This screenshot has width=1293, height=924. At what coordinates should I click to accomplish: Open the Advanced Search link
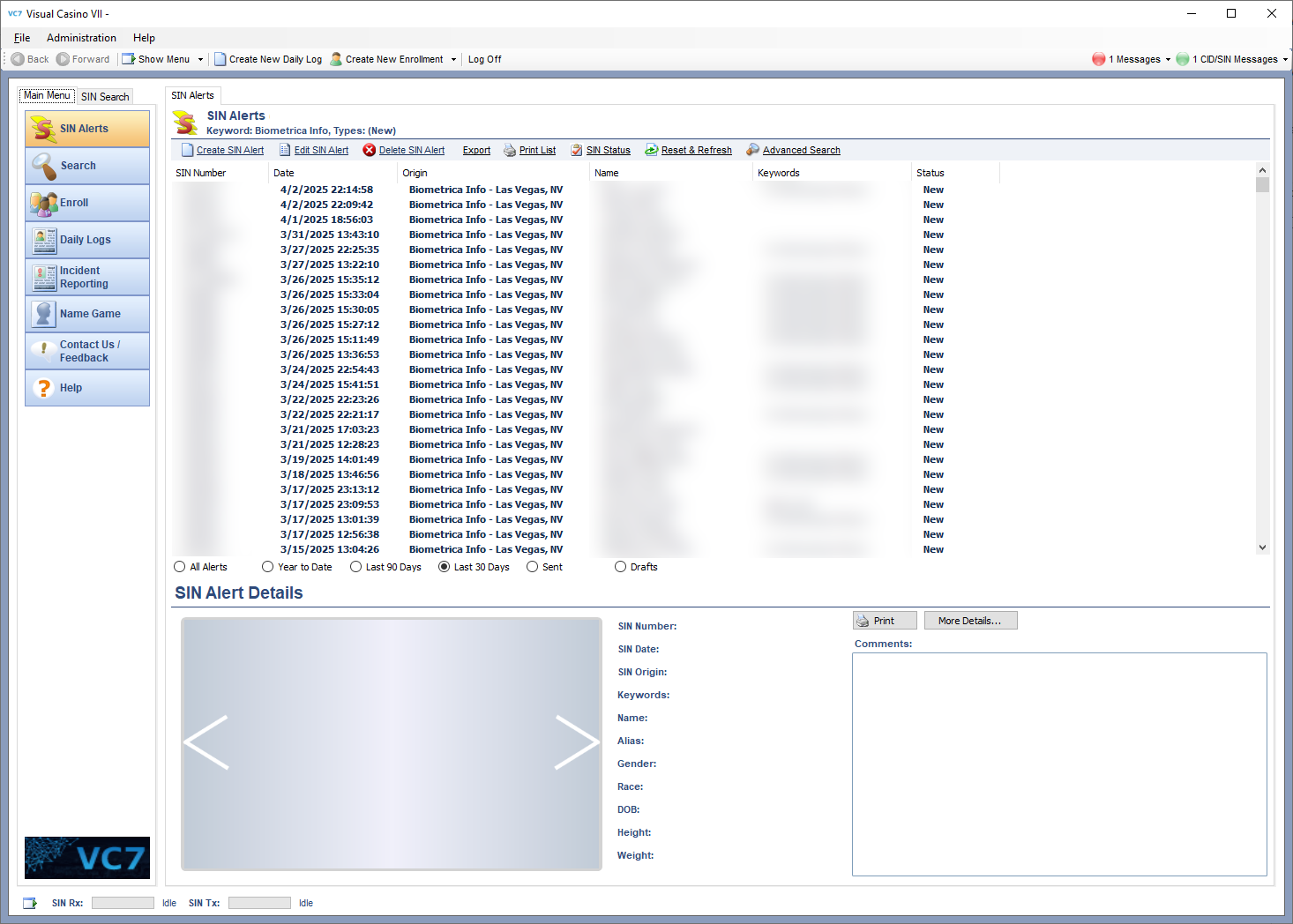click(x=800, y=150)
